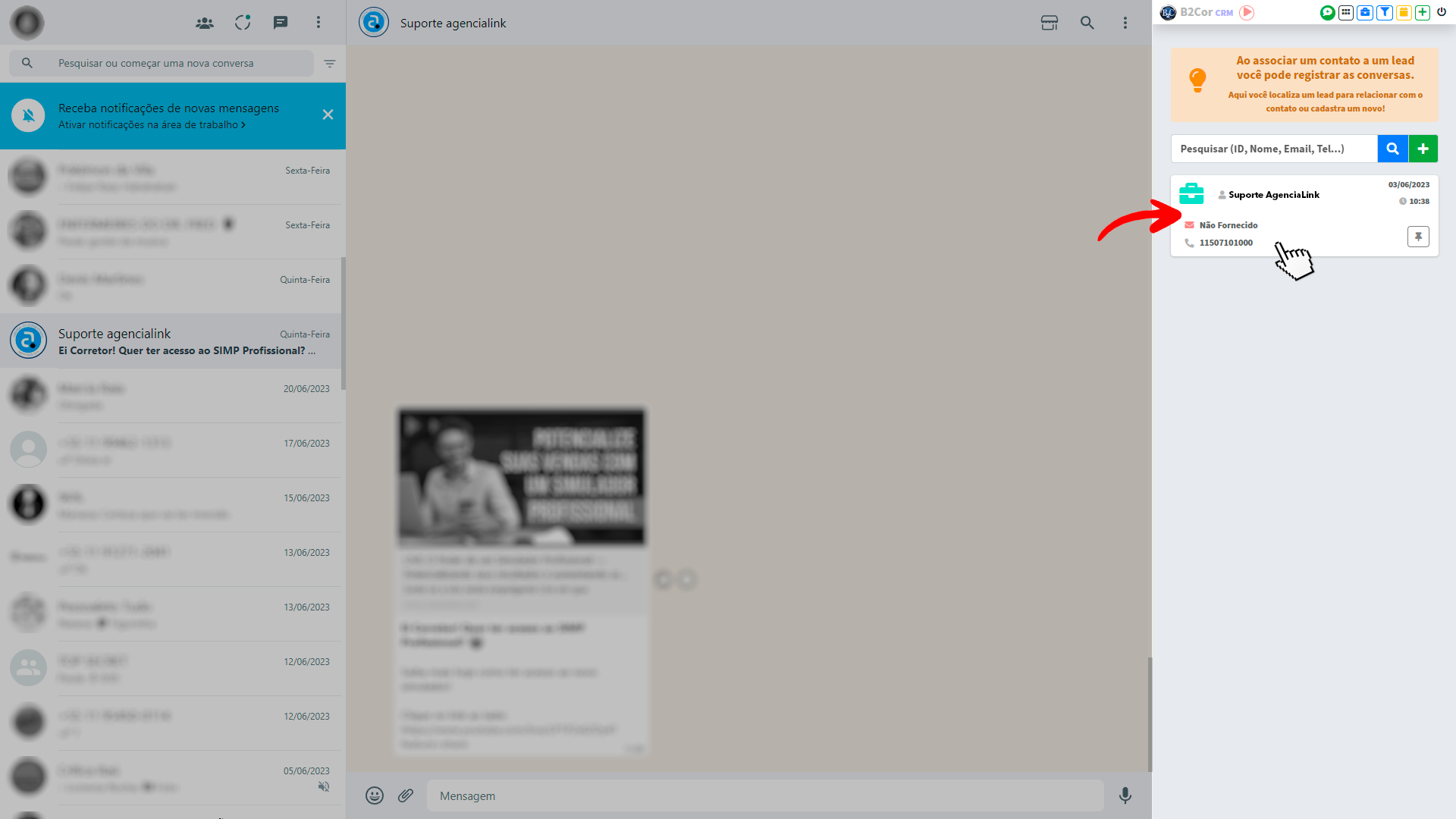The width and height of the screenshot is (1456, 819).
Task: Open the green new chat bubble icon
Action: (1327, 12)
